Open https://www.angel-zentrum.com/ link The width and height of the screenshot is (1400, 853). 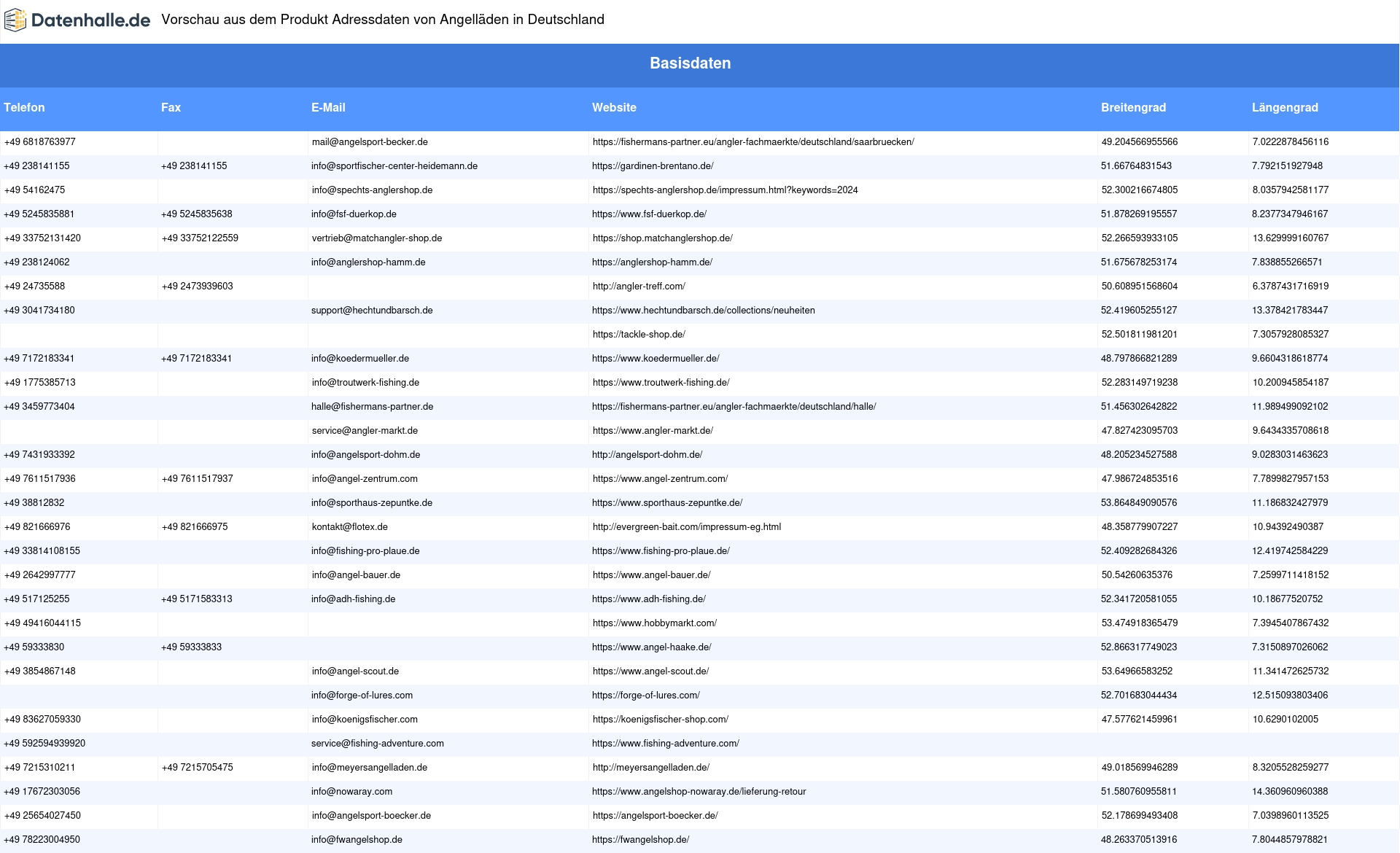[x=660, y=479]
